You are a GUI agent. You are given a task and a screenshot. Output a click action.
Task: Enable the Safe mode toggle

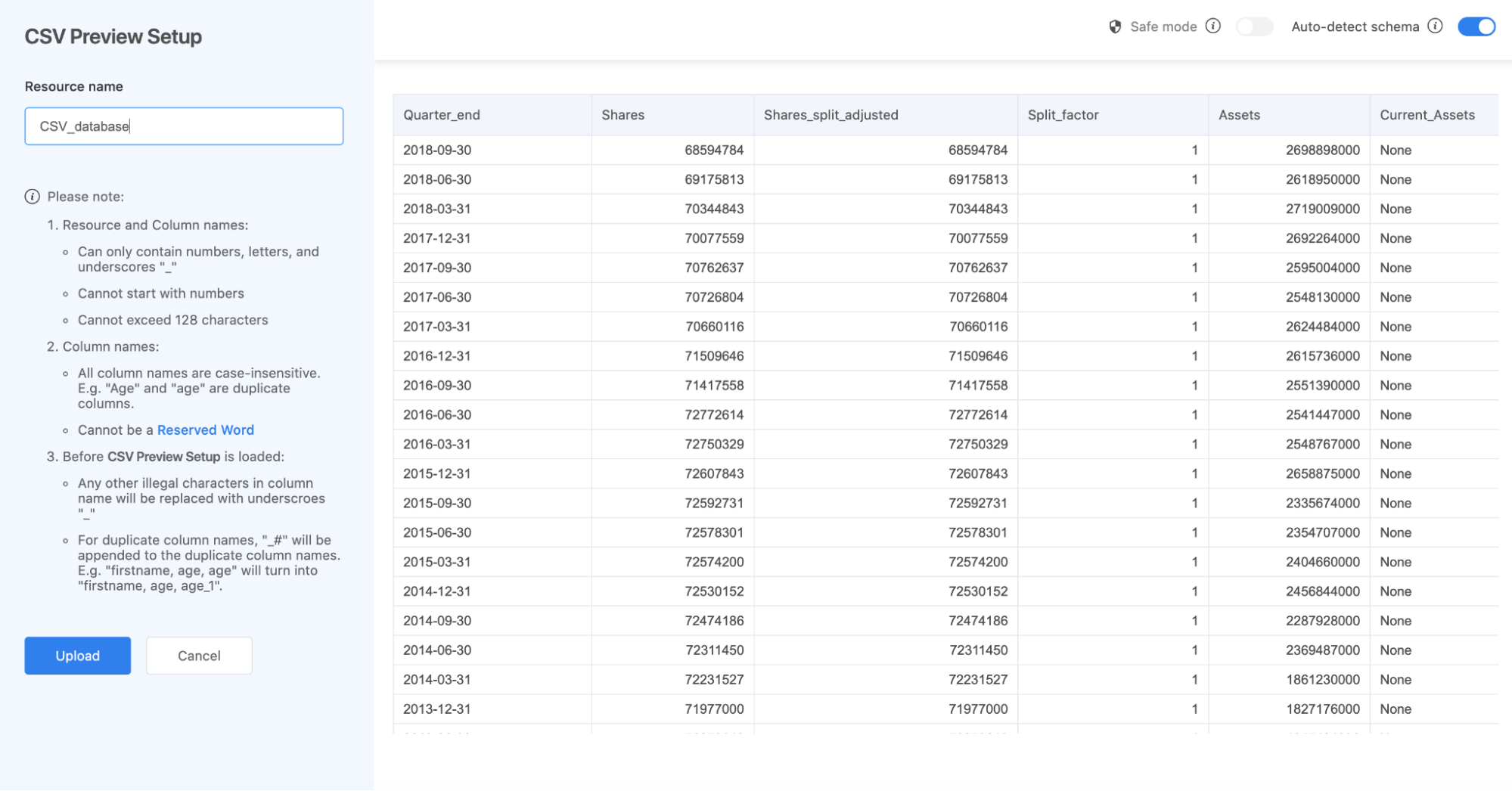click(x=1254, y=26)
